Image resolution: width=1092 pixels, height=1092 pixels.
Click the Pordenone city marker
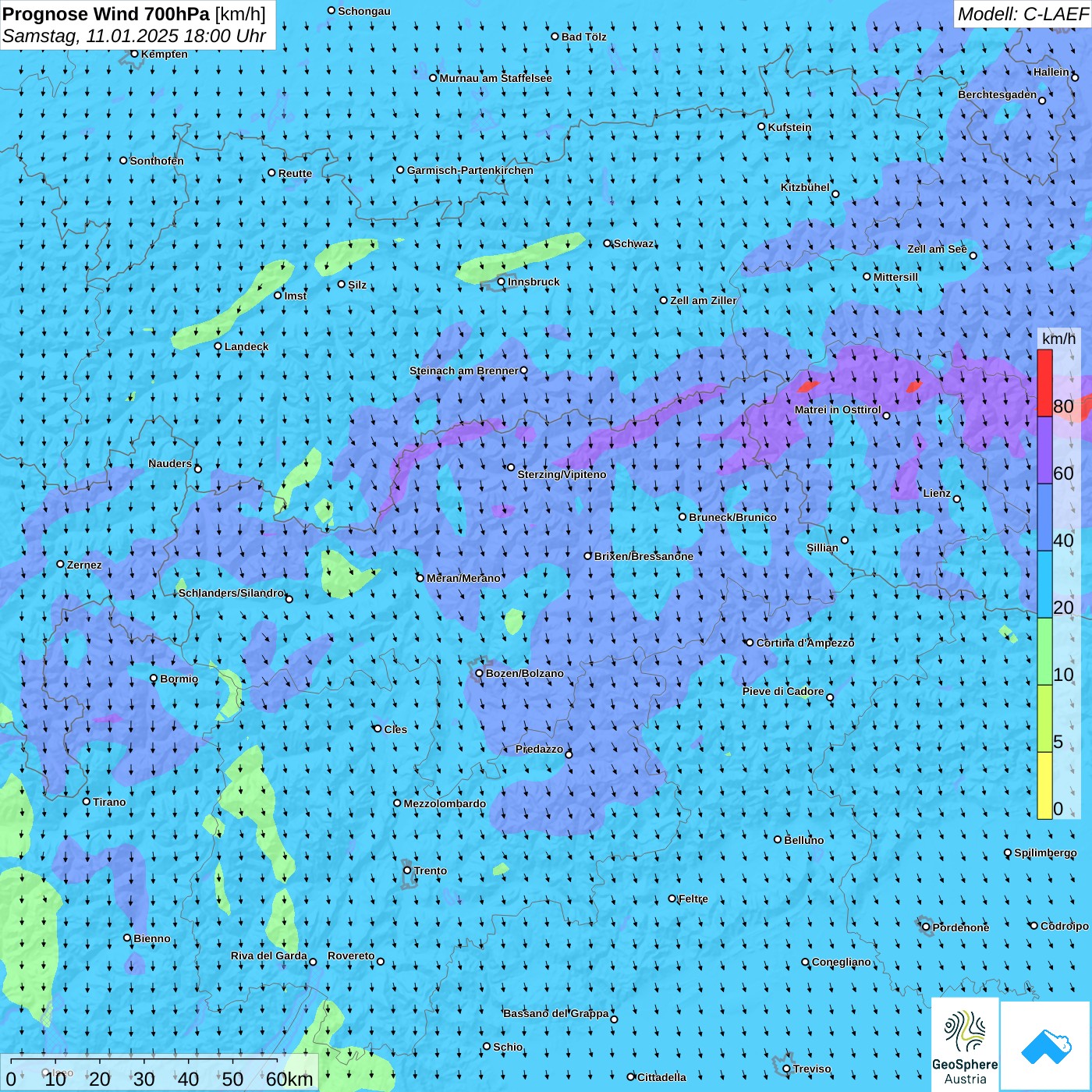(x=926, y=927)
